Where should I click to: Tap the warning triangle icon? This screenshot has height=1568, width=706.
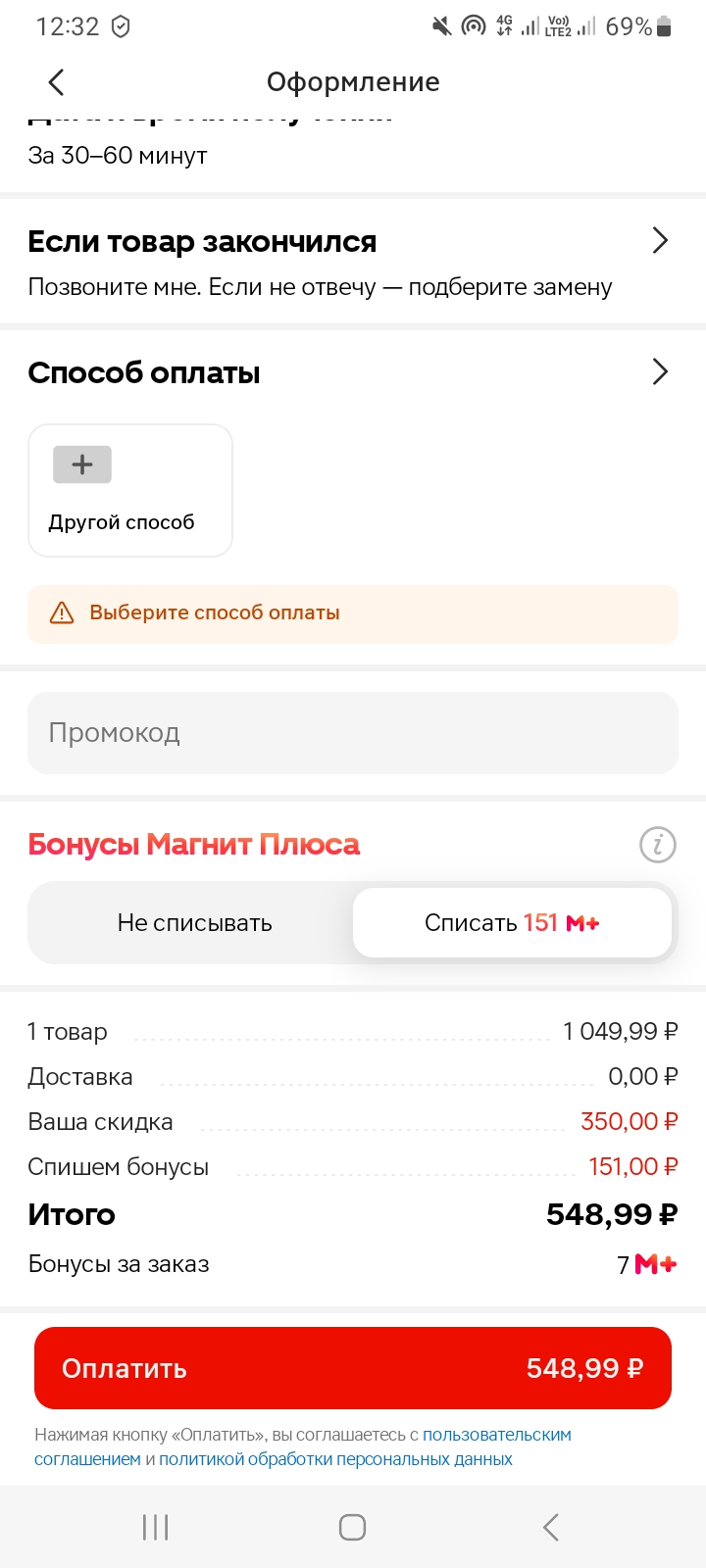[x=62, y=612]
